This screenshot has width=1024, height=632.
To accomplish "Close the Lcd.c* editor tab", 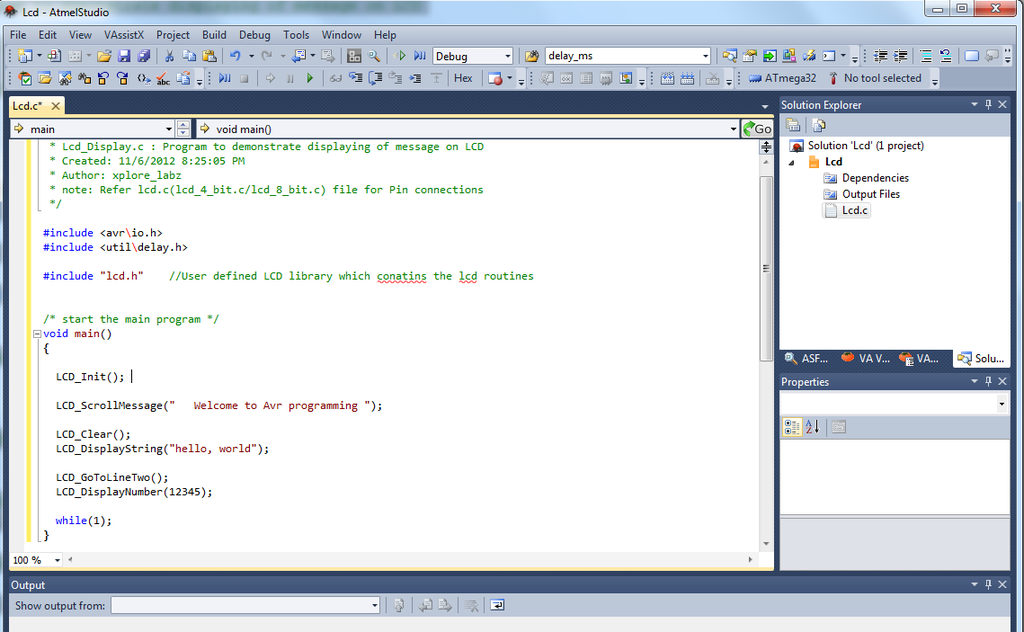I will pos(56,106).
